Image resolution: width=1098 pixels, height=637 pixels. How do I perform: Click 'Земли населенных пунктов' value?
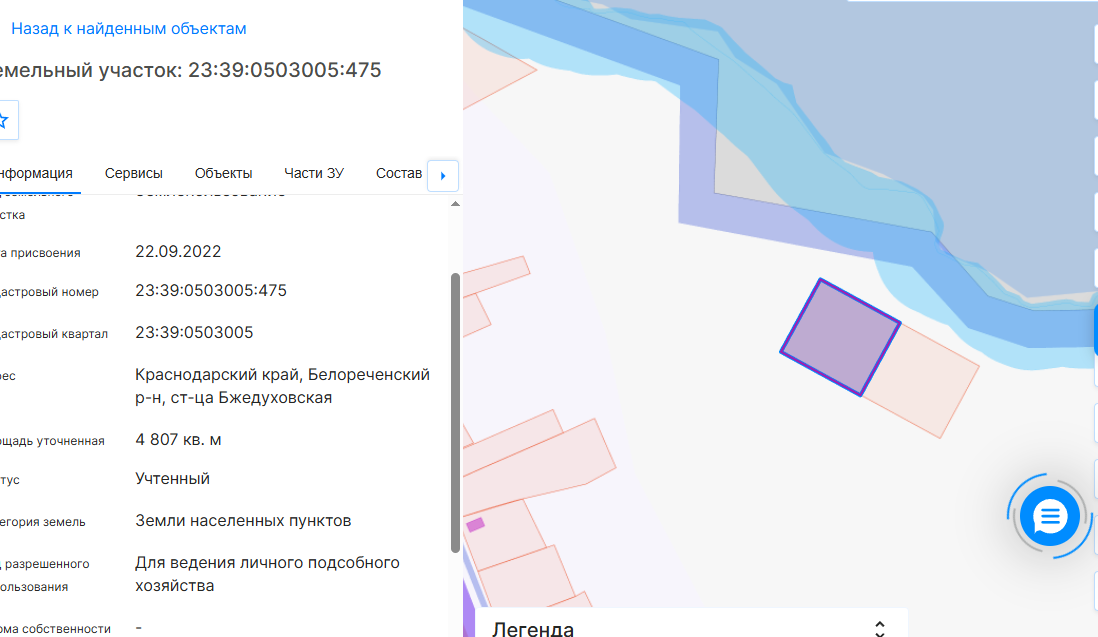243,521
